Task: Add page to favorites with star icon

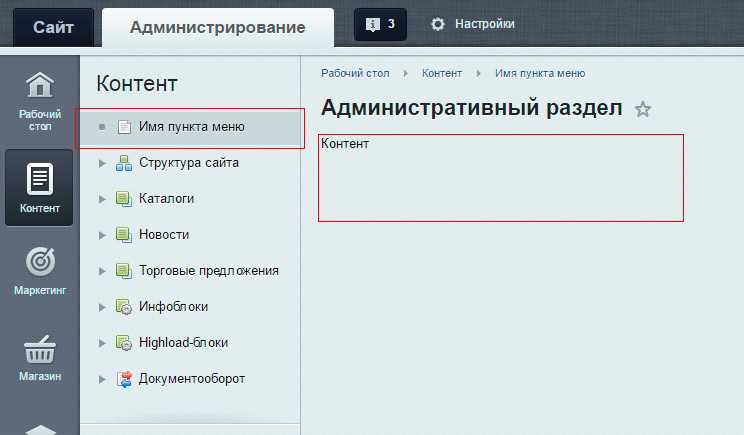Action: (x=643, y=109)
